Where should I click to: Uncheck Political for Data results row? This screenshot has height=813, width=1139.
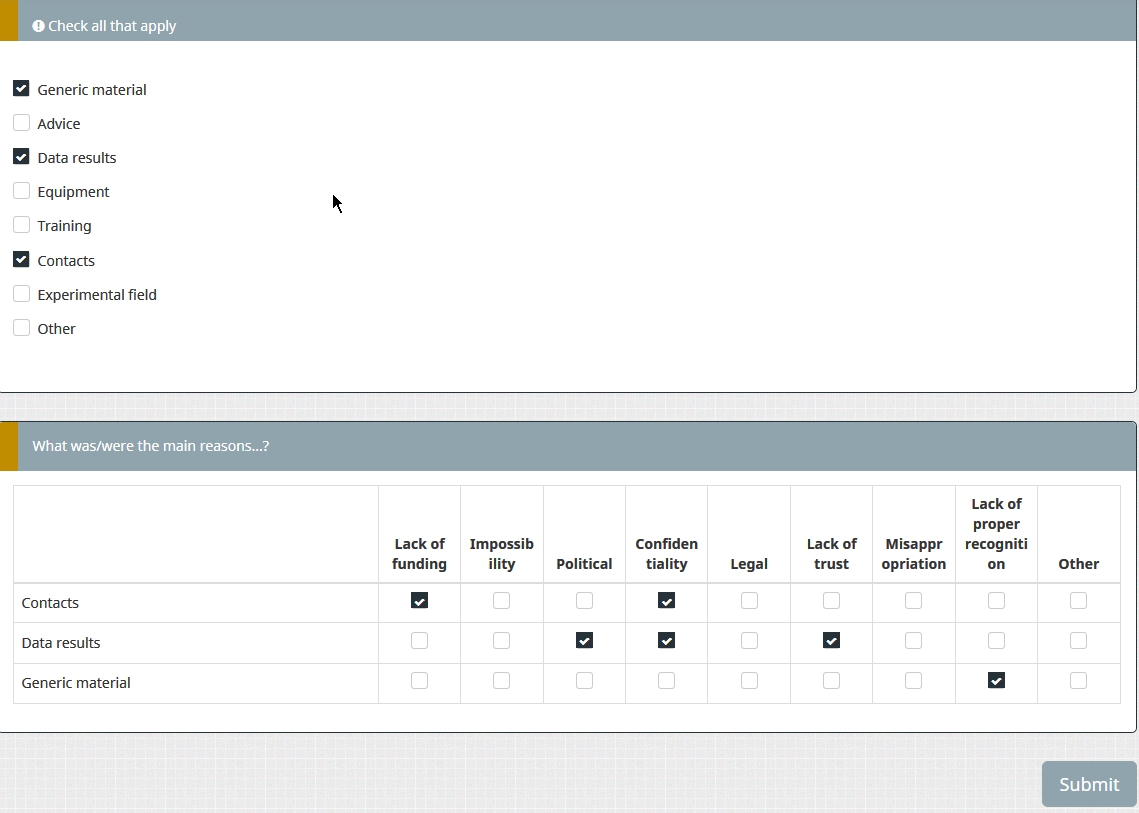[584, 641]
